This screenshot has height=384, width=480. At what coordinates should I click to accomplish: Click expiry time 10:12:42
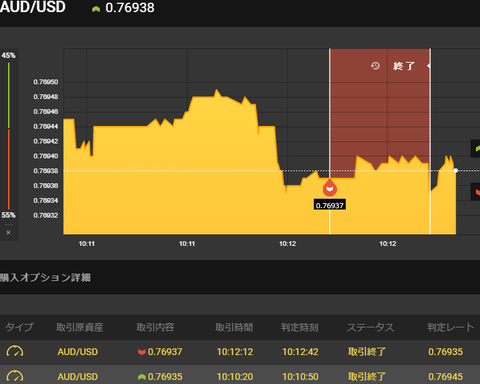pyautogui.click(x=300, y=352)
